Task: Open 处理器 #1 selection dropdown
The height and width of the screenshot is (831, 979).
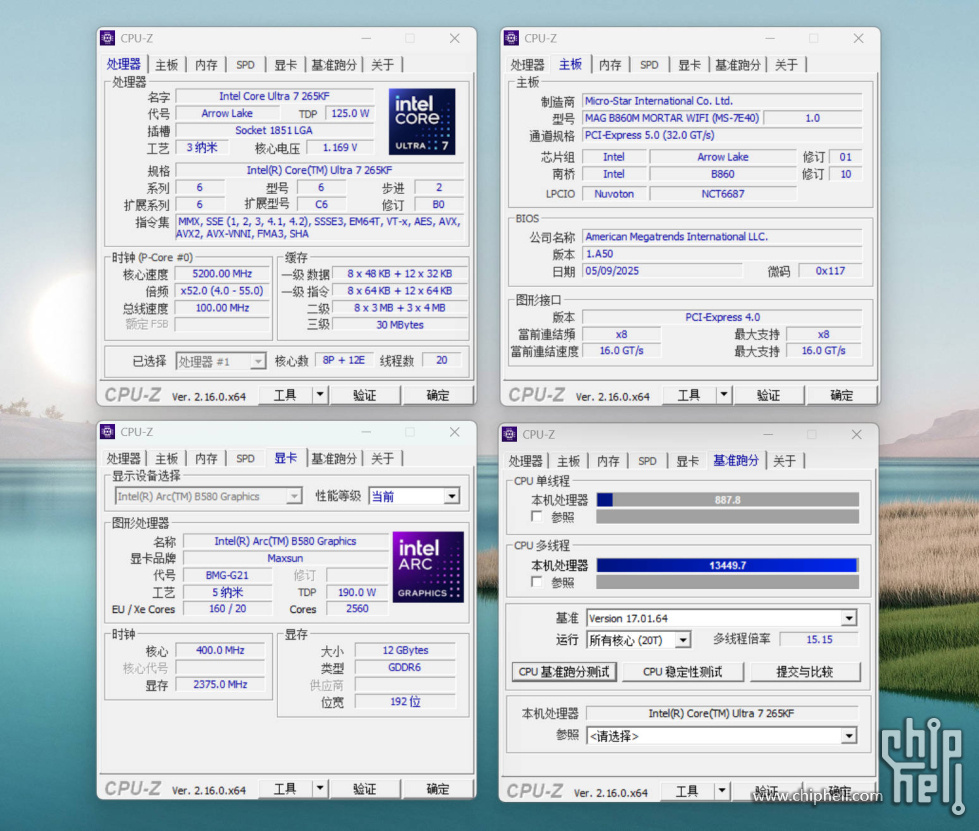Action: click(221, 361)
